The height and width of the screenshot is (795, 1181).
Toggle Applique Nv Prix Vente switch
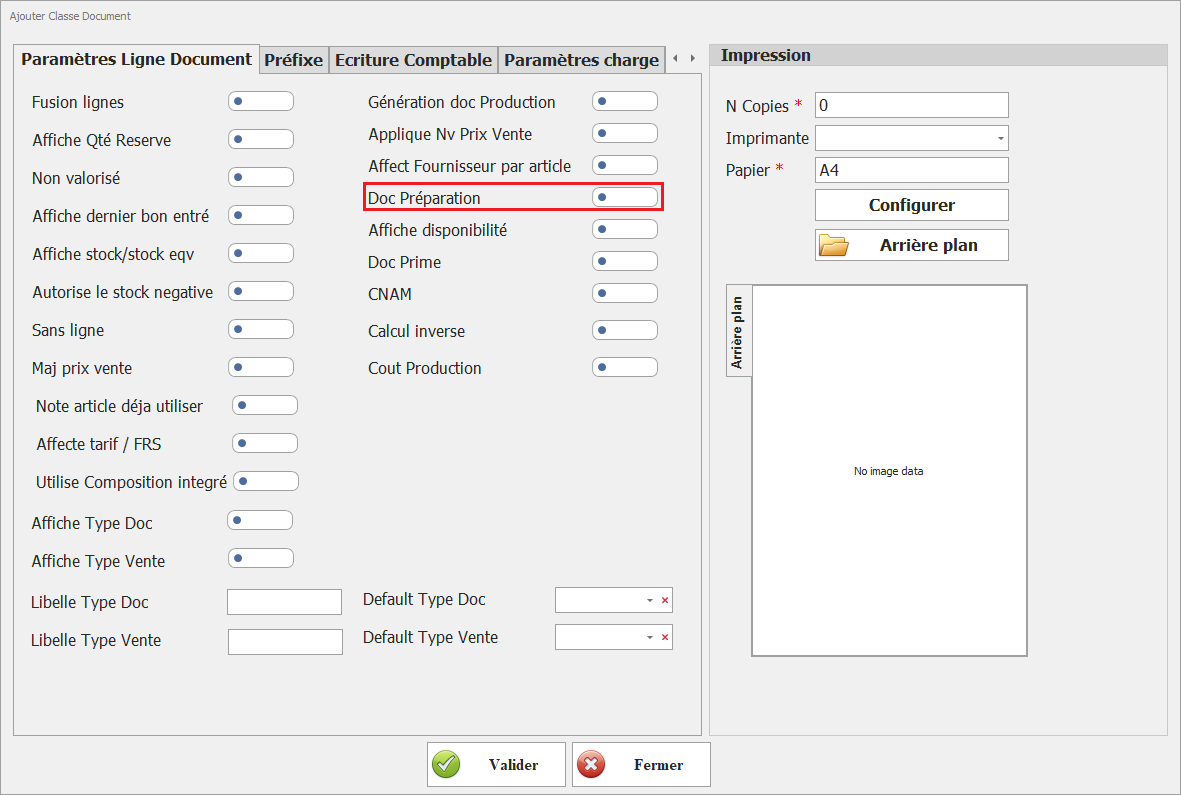point(624,133)
